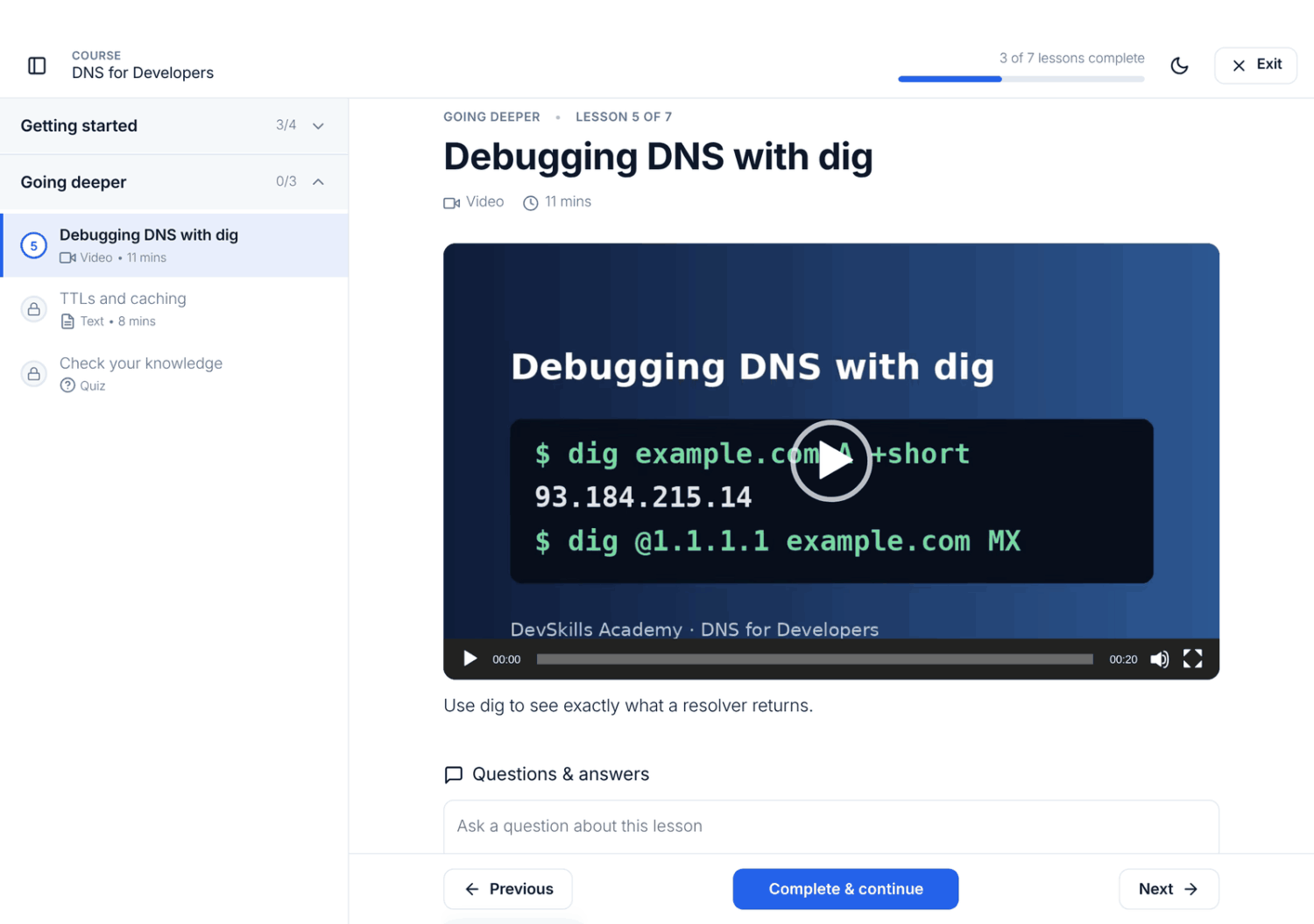
Task: Click the LESSON 5 OF 7 label
Action: coord(624,116)
